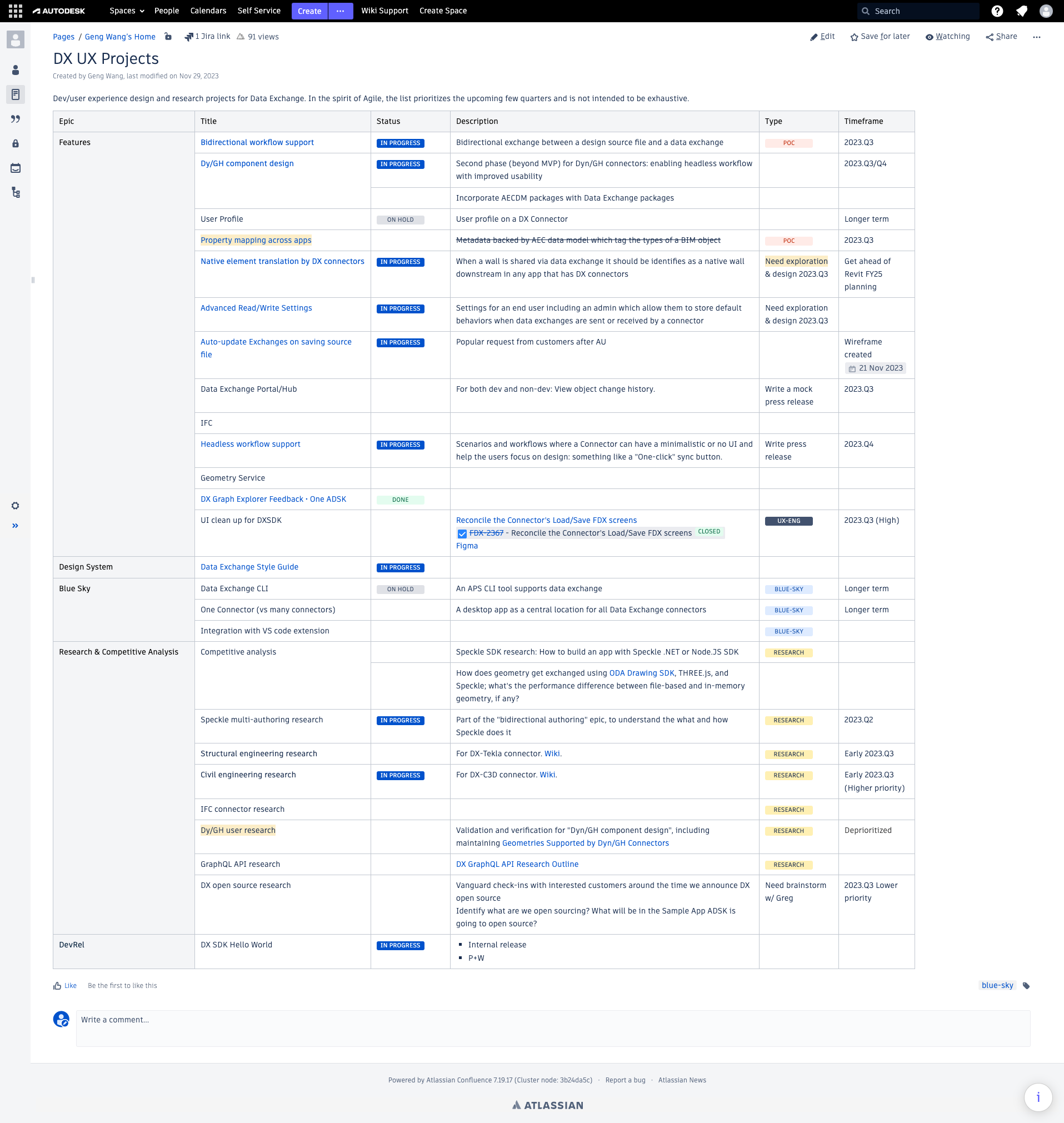Toggle the FDX-2367 task checkbox
This screenshot has width=1064, height=1123.
click(462, 533)
